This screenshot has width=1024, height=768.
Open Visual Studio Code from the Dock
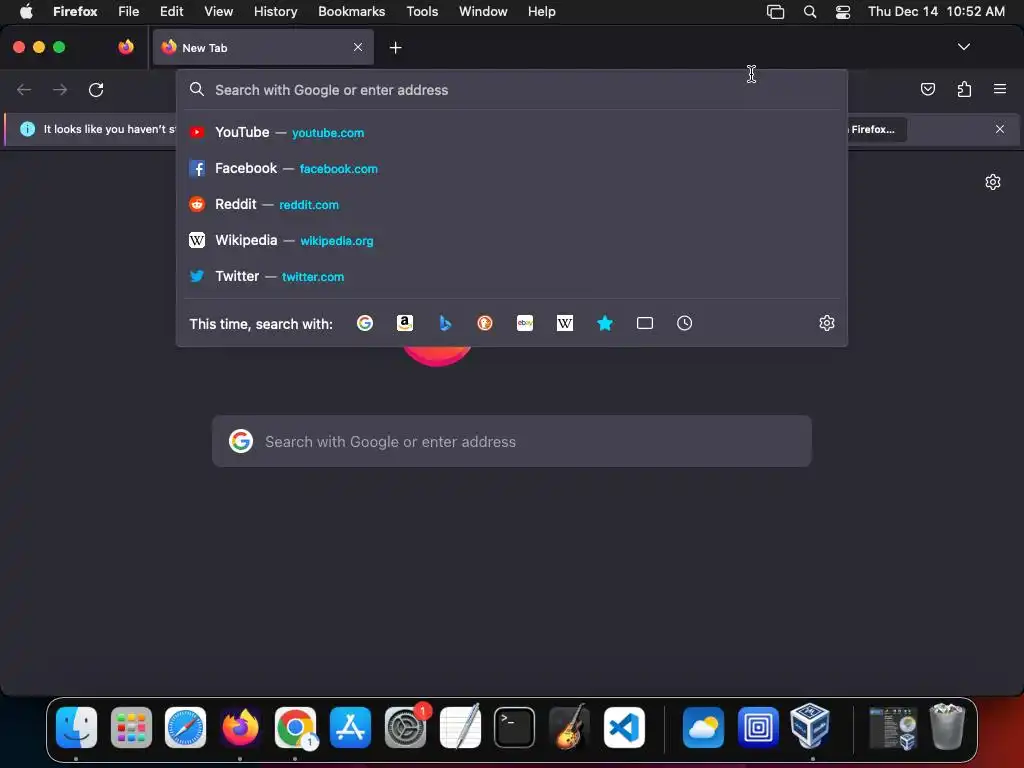[x=624, y=727]
